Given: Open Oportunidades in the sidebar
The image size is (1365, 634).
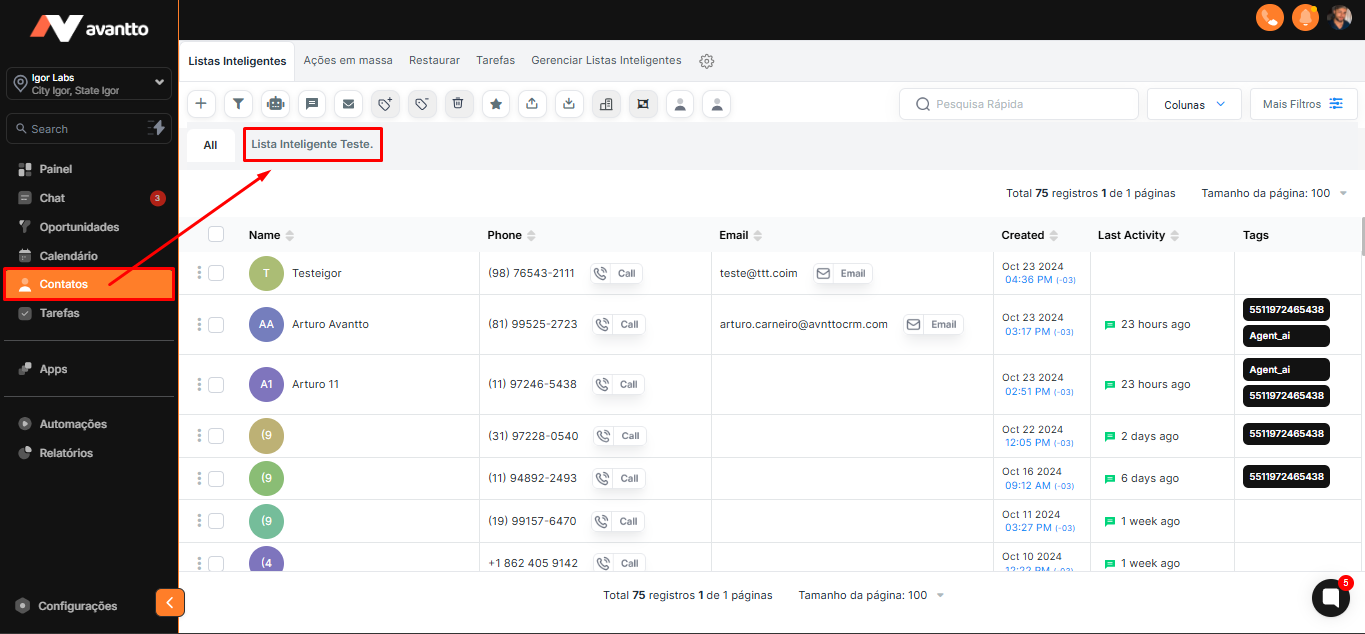Looking at the screenshot, I should [79, 227].
